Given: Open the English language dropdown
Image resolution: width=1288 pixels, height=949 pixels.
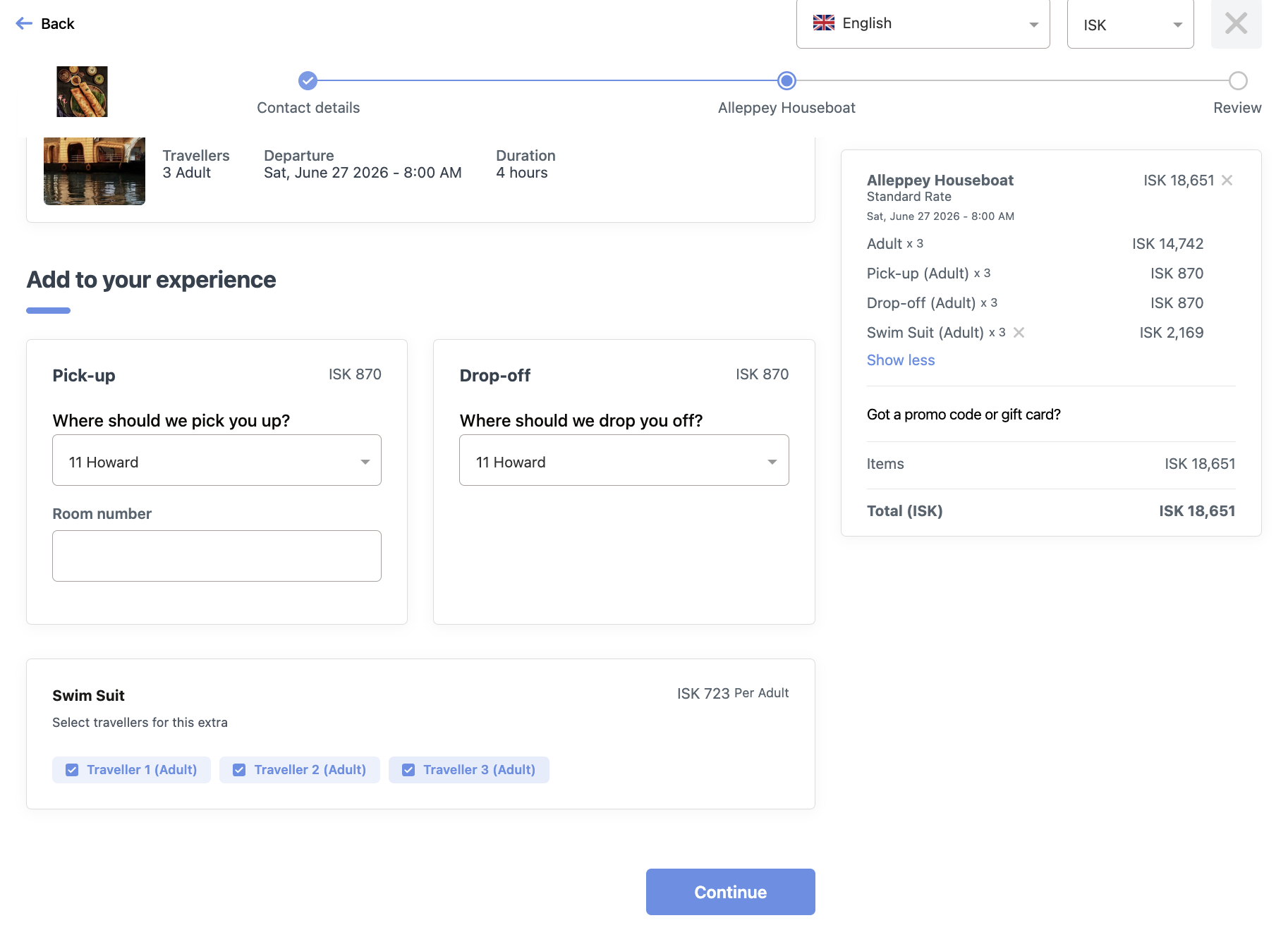Looking at the screenshot, I should coord(923,24).
